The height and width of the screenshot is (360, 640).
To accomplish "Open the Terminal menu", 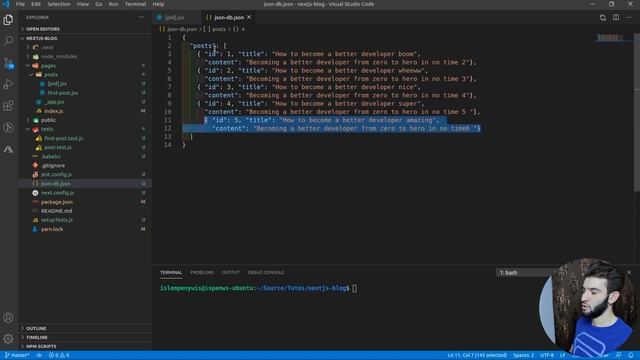I will [x=136, y=4].
